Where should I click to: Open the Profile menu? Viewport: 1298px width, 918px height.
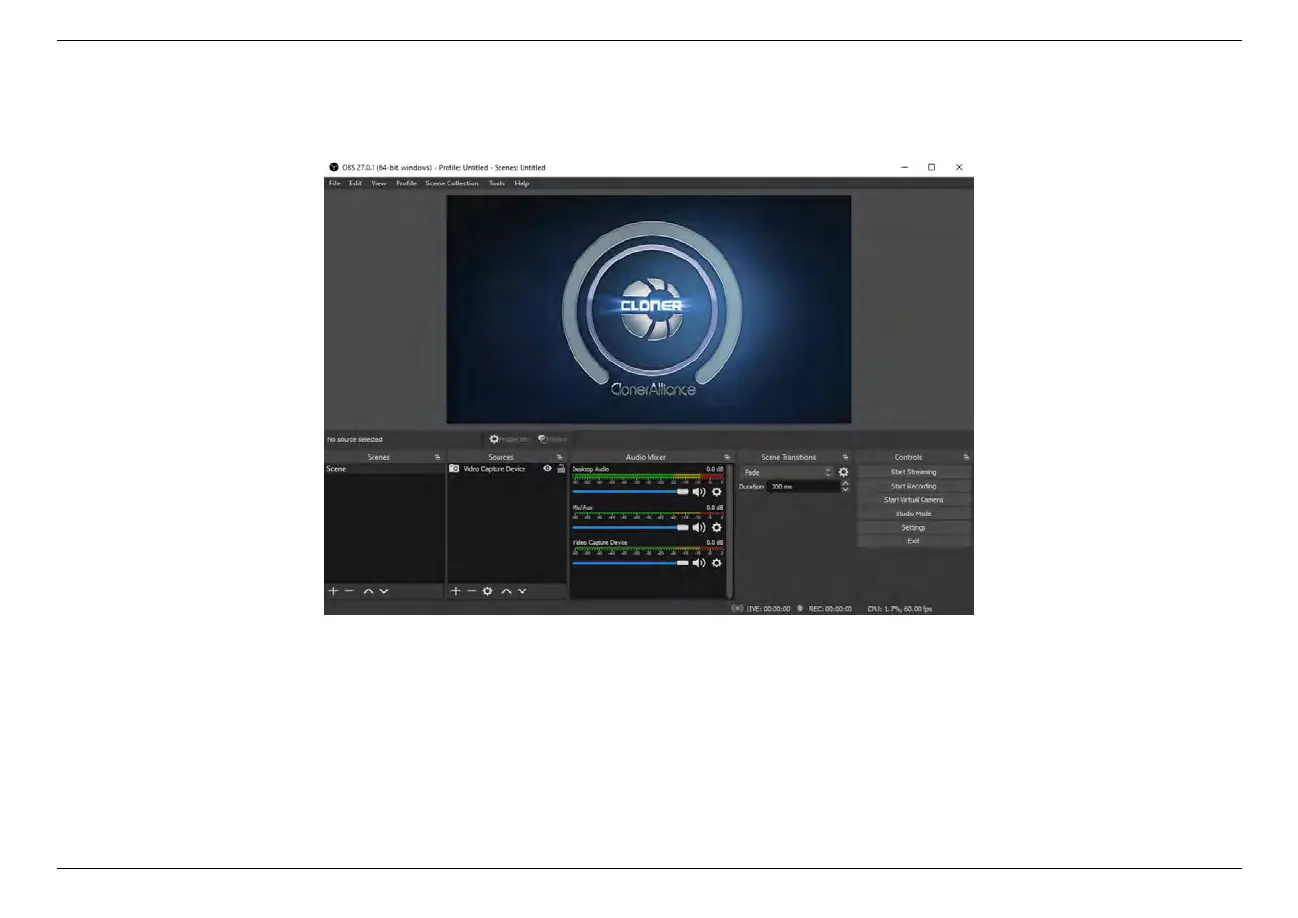406,184
